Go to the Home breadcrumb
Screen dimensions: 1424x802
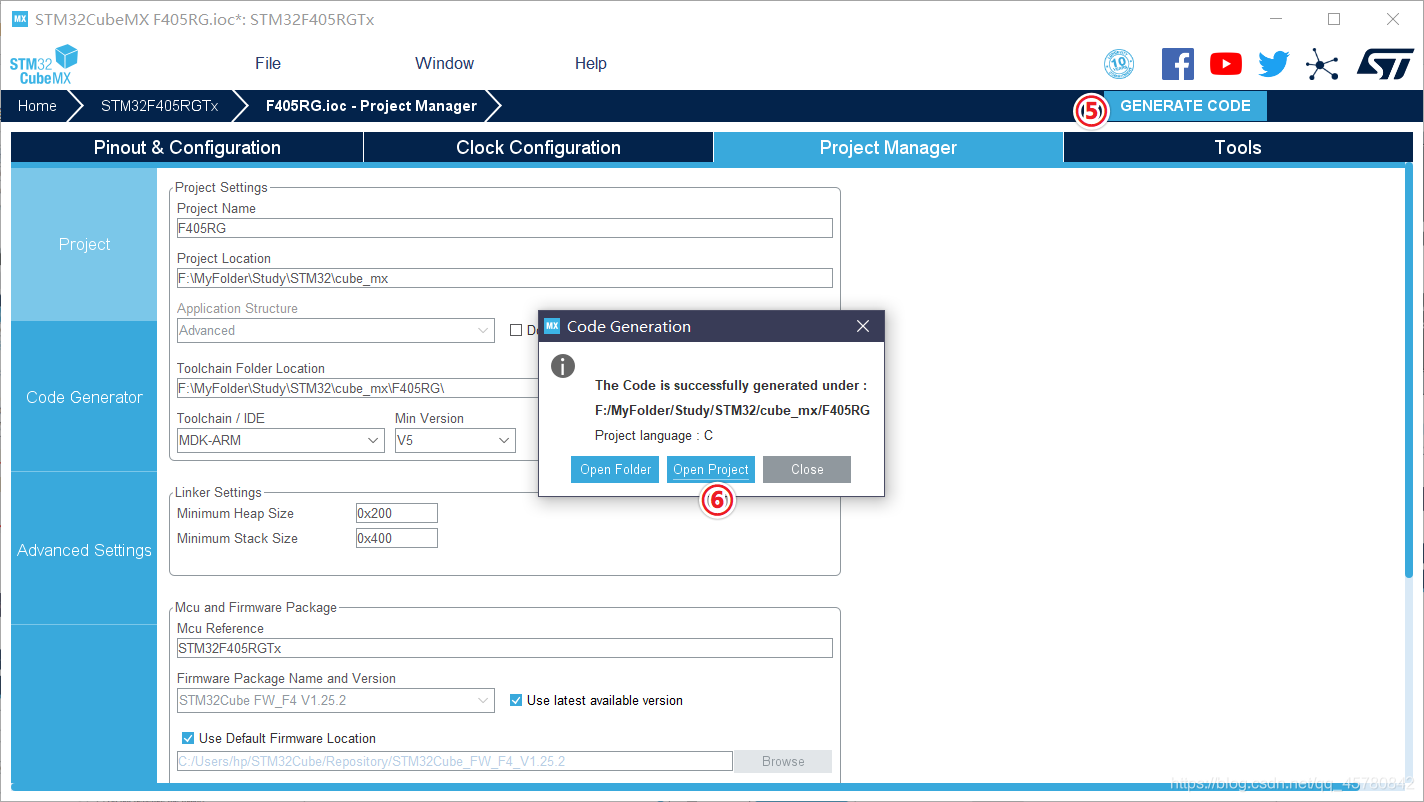(37, 106)
